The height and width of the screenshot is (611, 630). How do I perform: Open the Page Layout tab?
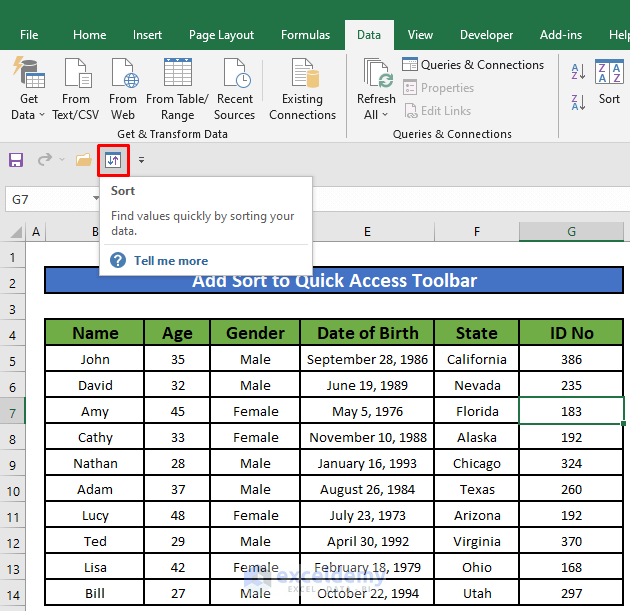click(x=221, y=35)
